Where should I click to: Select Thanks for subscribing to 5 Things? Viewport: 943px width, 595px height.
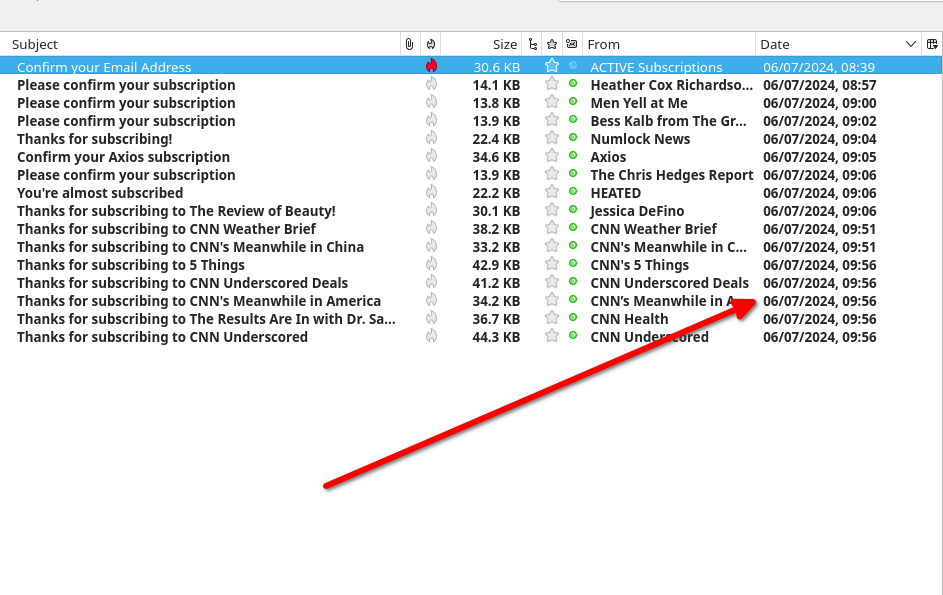pos(131,265)
